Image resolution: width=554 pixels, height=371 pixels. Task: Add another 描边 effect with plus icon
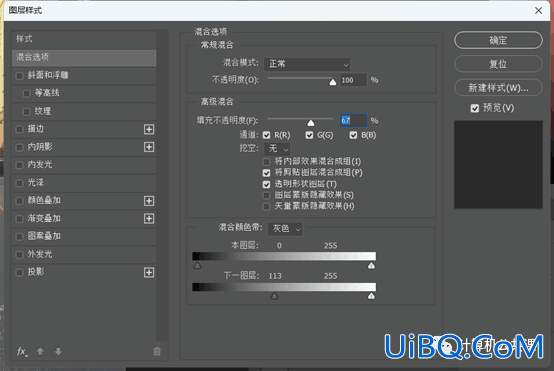point(149,129)
